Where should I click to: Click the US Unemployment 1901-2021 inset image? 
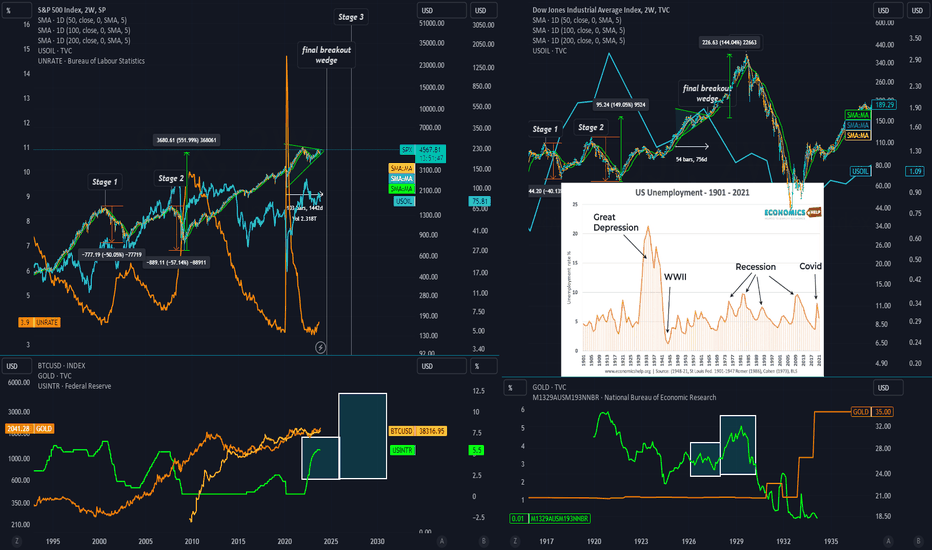[692, 279]
